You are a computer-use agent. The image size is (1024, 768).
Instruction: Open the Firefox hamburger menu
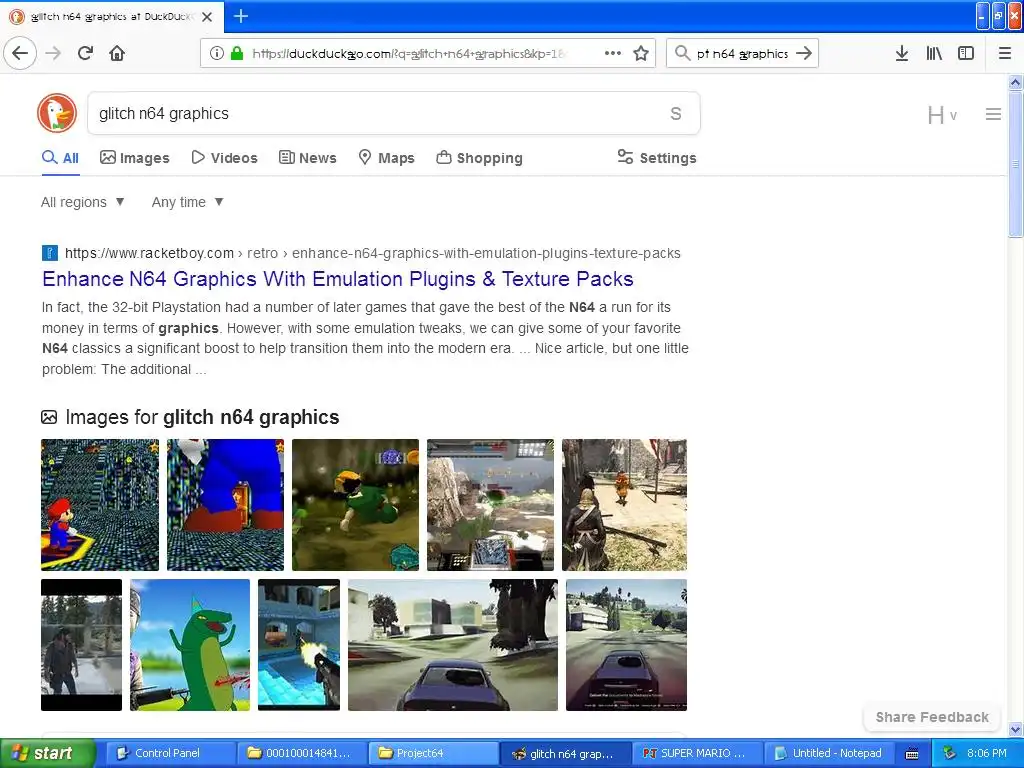[1005, 53]
